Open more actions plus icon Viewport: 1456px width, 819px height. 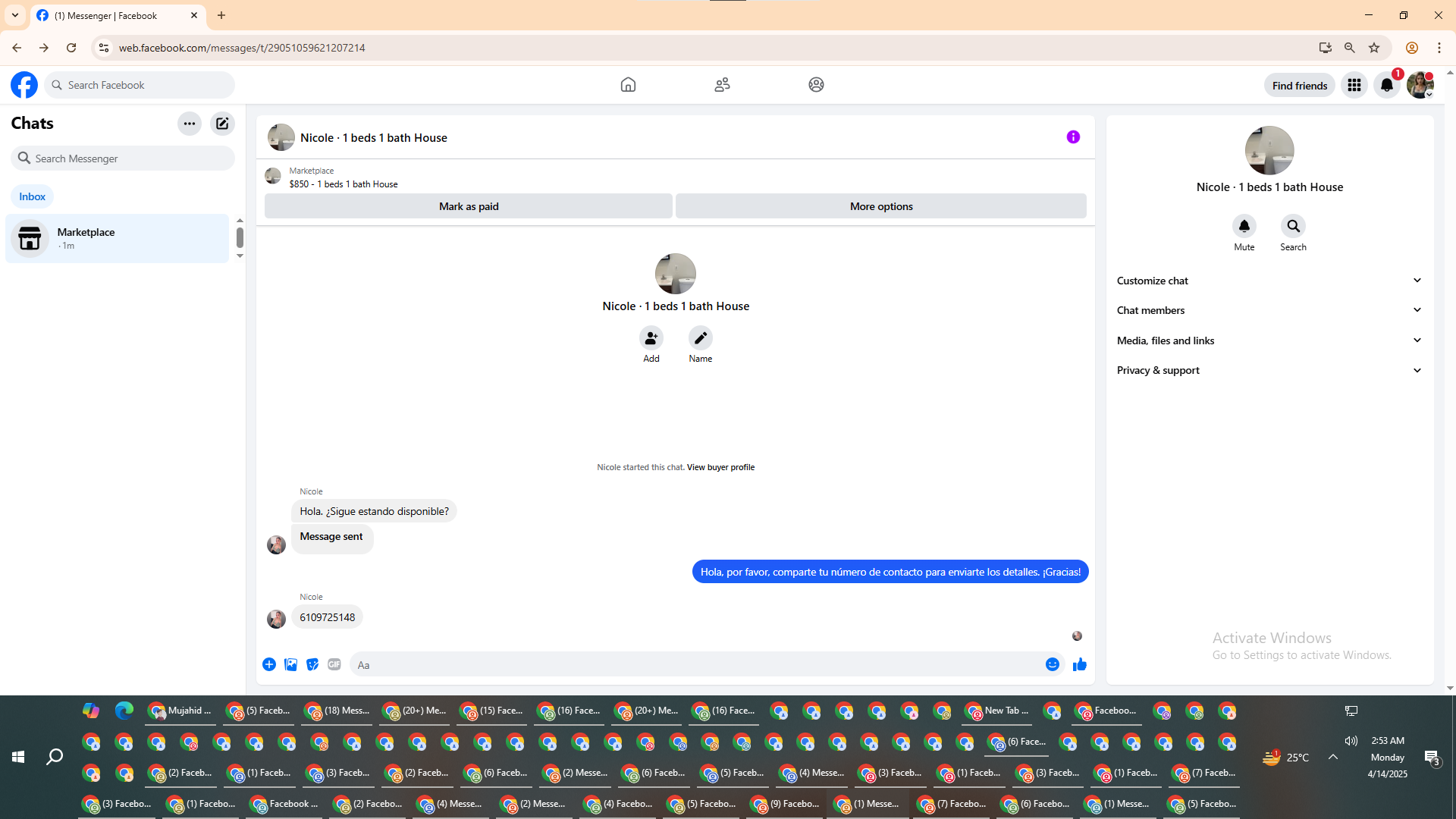coord(269,664)
